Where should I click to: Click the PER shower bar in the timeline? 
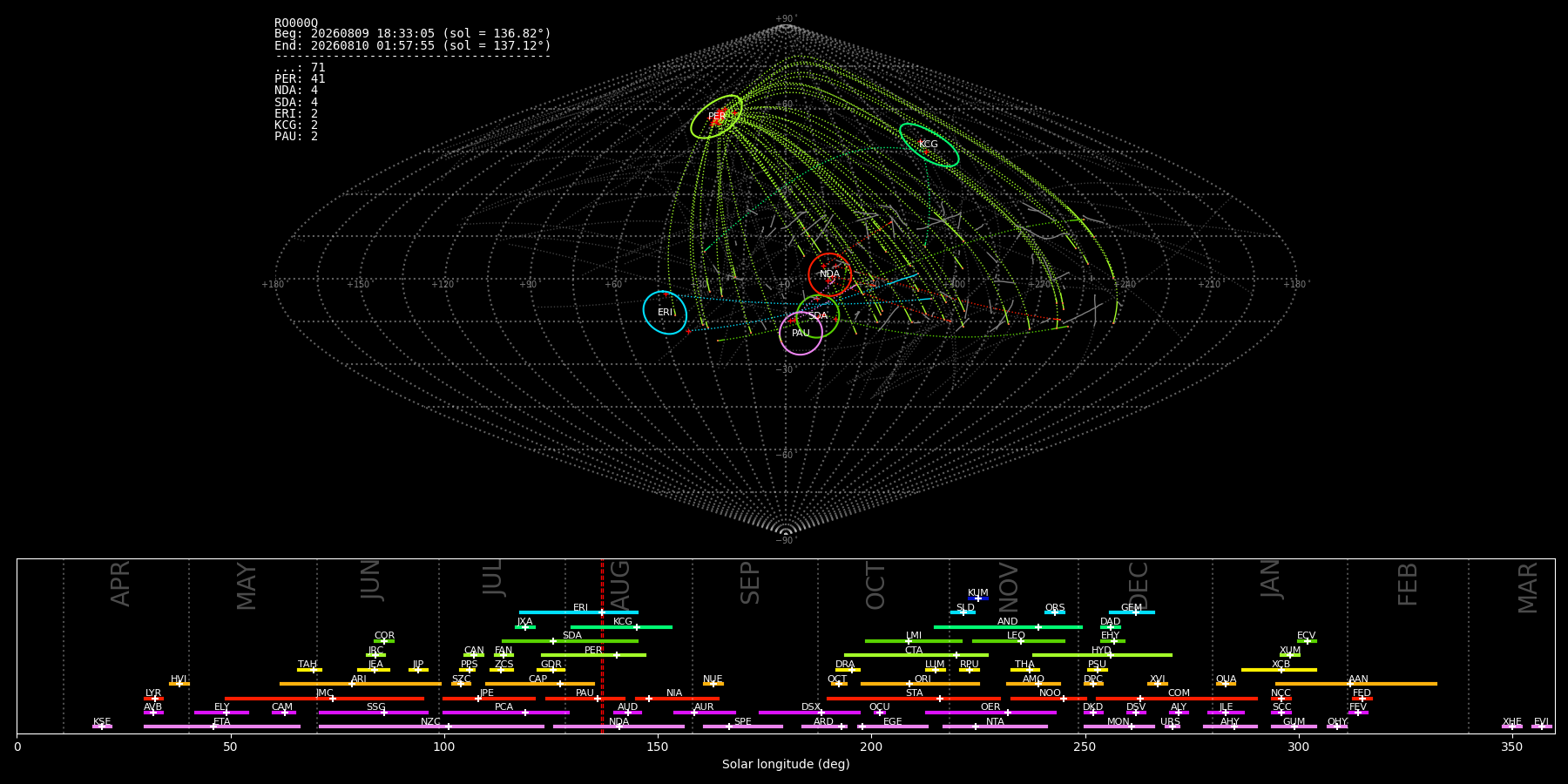(x=593, y=654)
